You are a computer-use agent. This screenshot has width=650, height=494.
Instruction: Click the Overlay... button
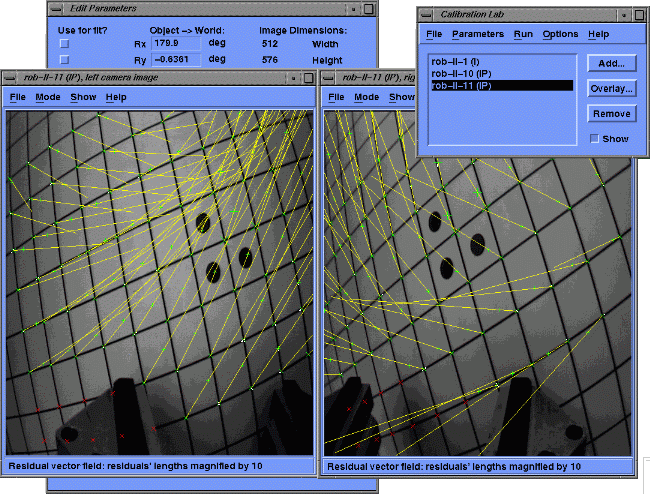coord(611,89)
